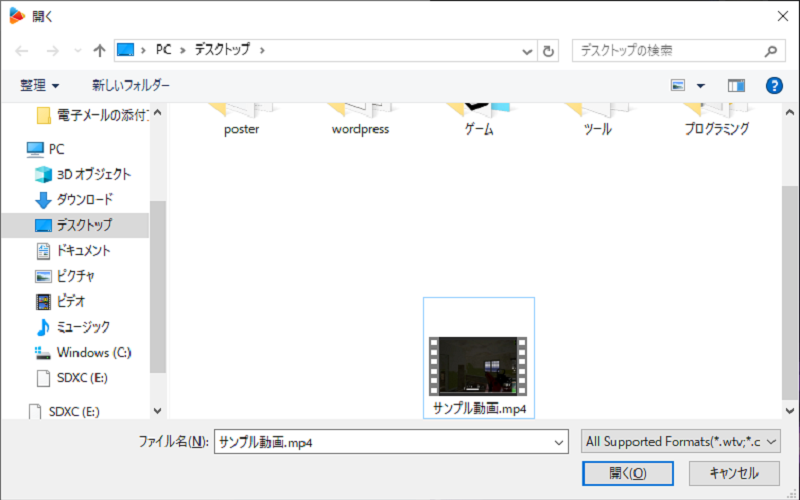The height and width of the screenshot is (500, 800).
Task: Click the Back navigation arrow
Action: click(x=21, y=51)
